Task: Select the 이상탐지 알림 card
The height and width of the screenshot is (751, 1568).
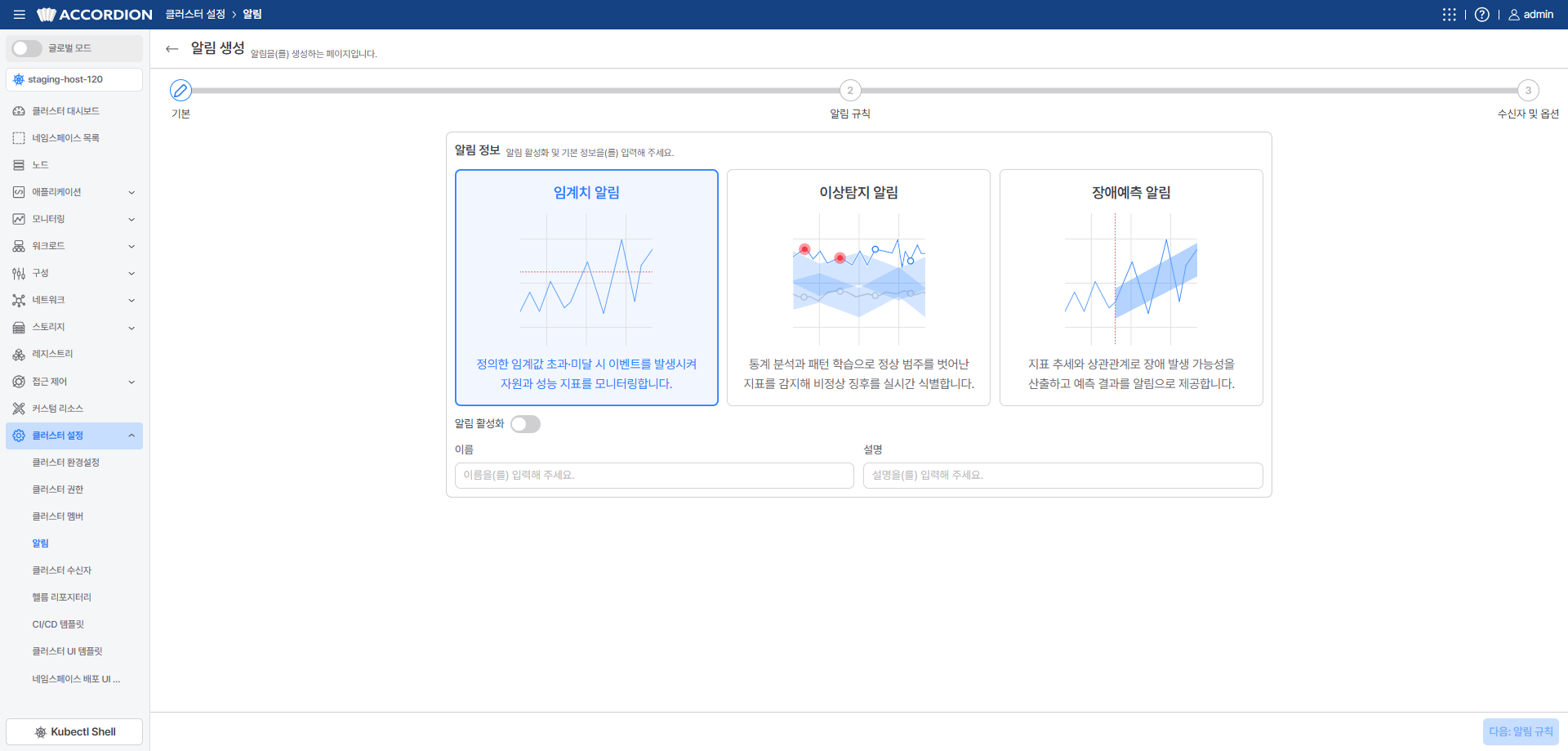Action: (858, 288)
